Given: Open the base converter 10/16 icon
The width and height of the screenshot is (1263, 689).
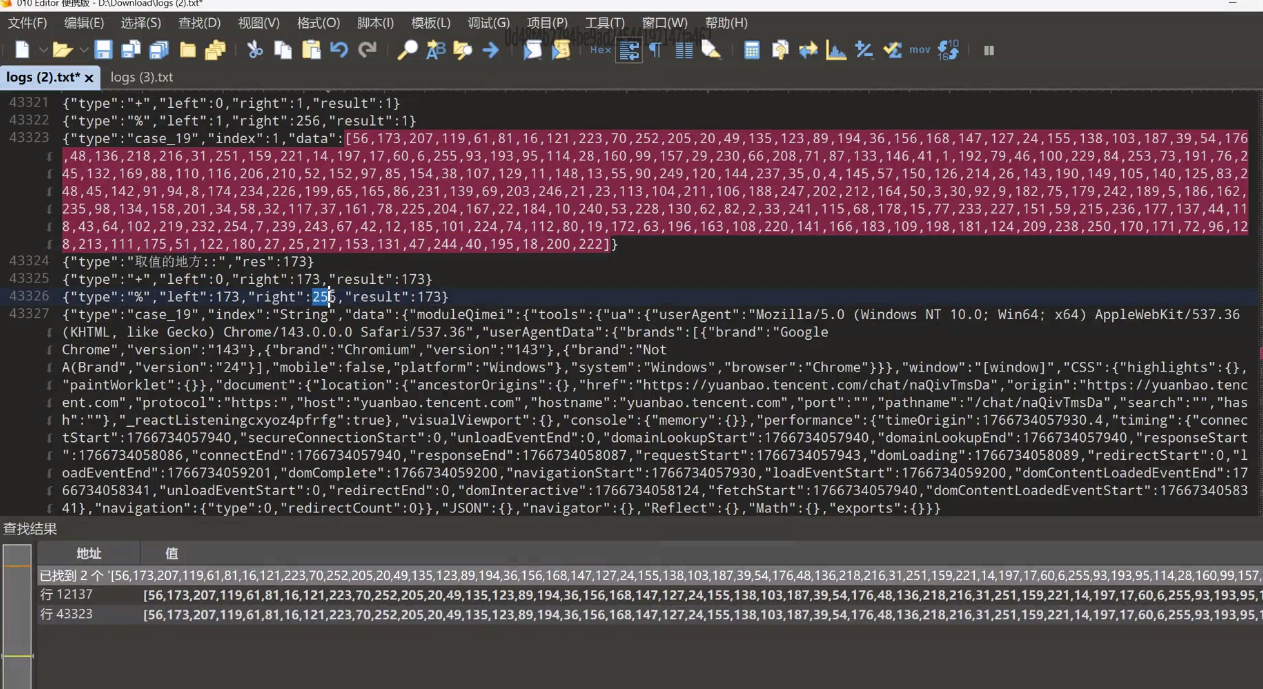Looking at the screenshot, I should click(x=949, y=49).
